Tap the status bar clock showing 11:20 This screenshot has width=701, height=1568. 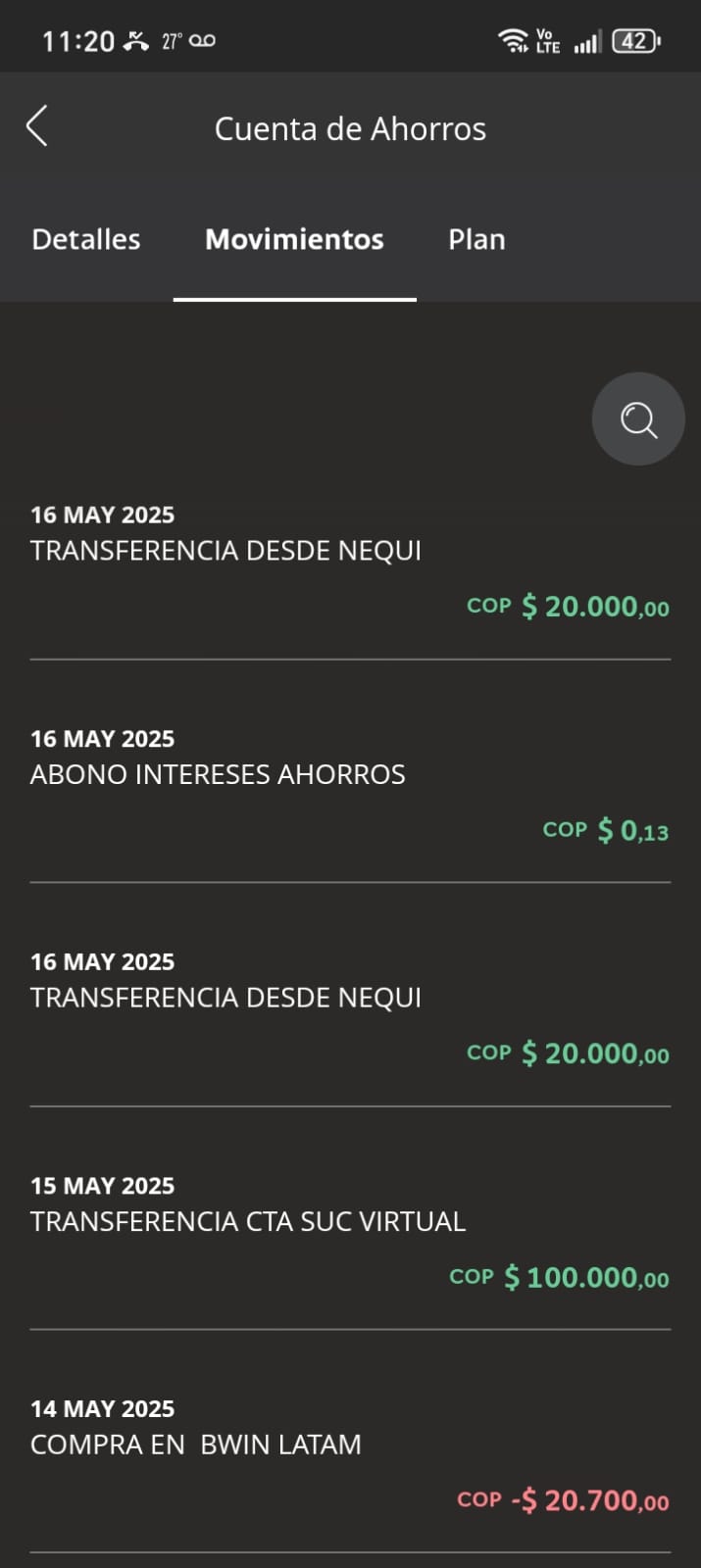click(78, 41)
